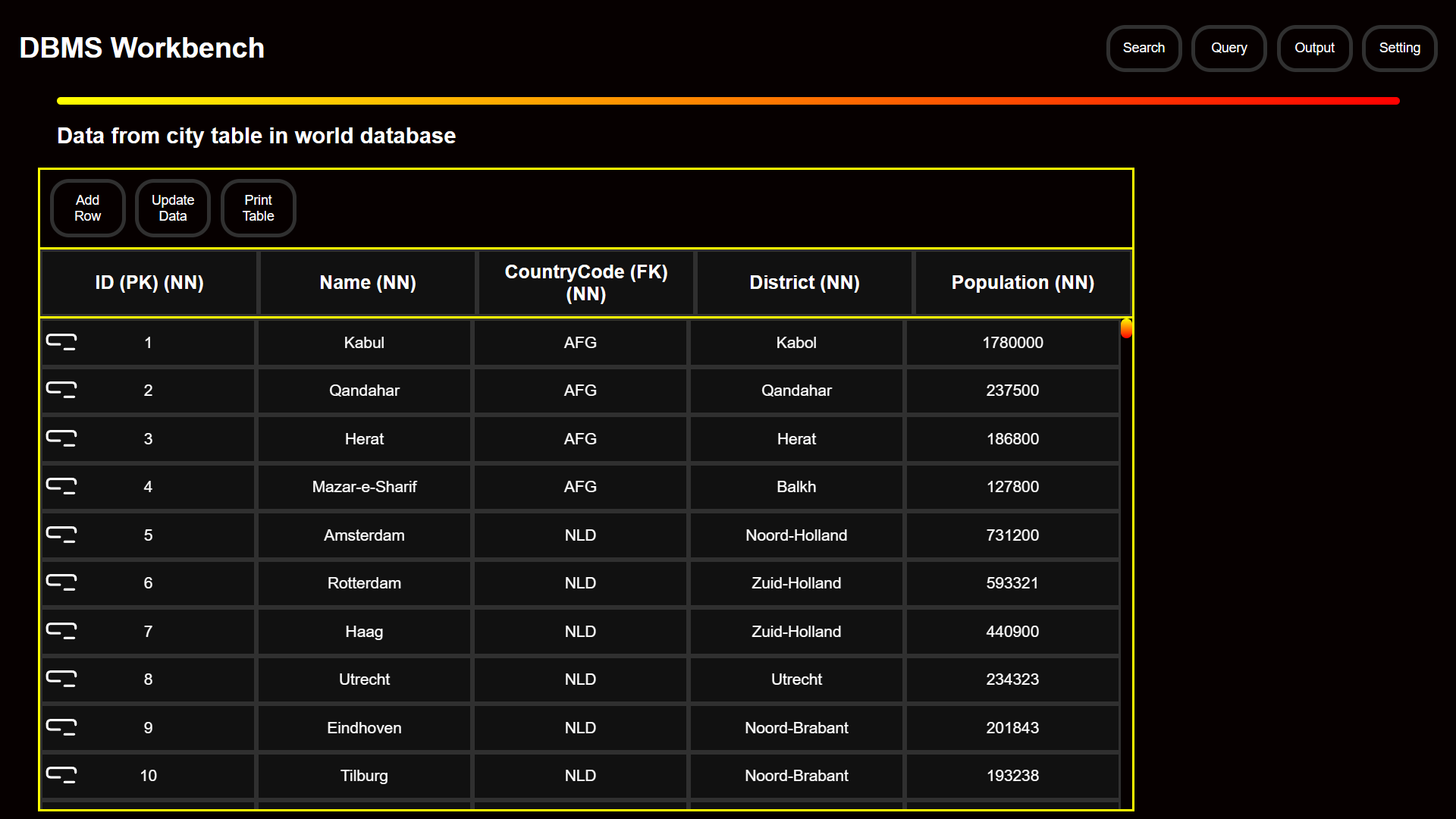Open the Setting page
1456x819 pixels.
coord(1399,48)
